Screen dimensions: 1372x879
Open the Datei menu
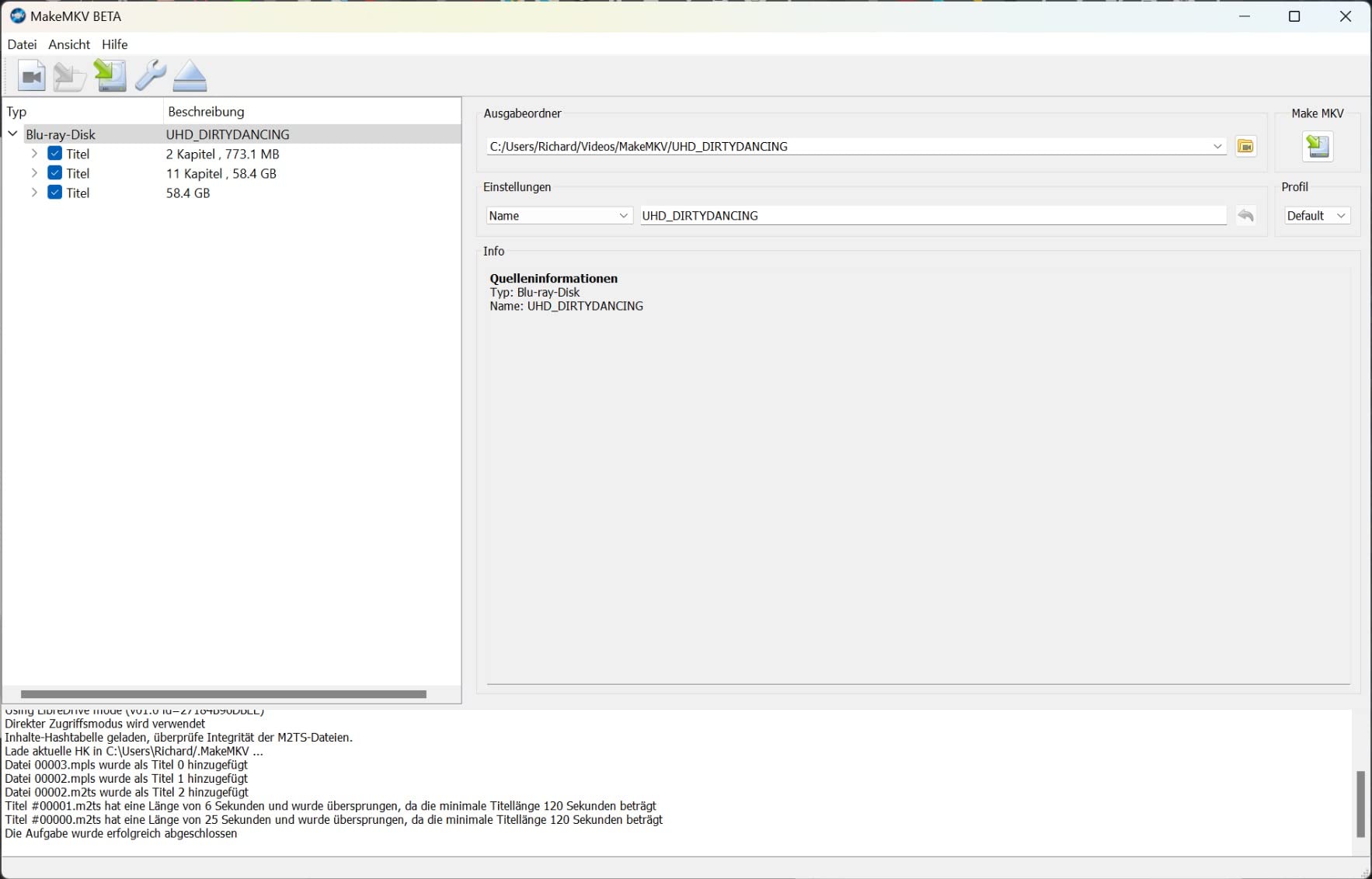click(x=22, y=44)
